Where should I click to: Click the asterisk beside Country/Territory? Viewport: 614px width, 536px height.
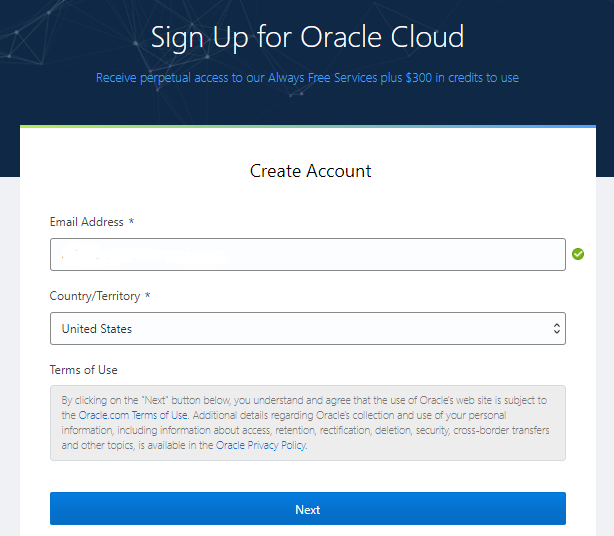click(148, 296)
